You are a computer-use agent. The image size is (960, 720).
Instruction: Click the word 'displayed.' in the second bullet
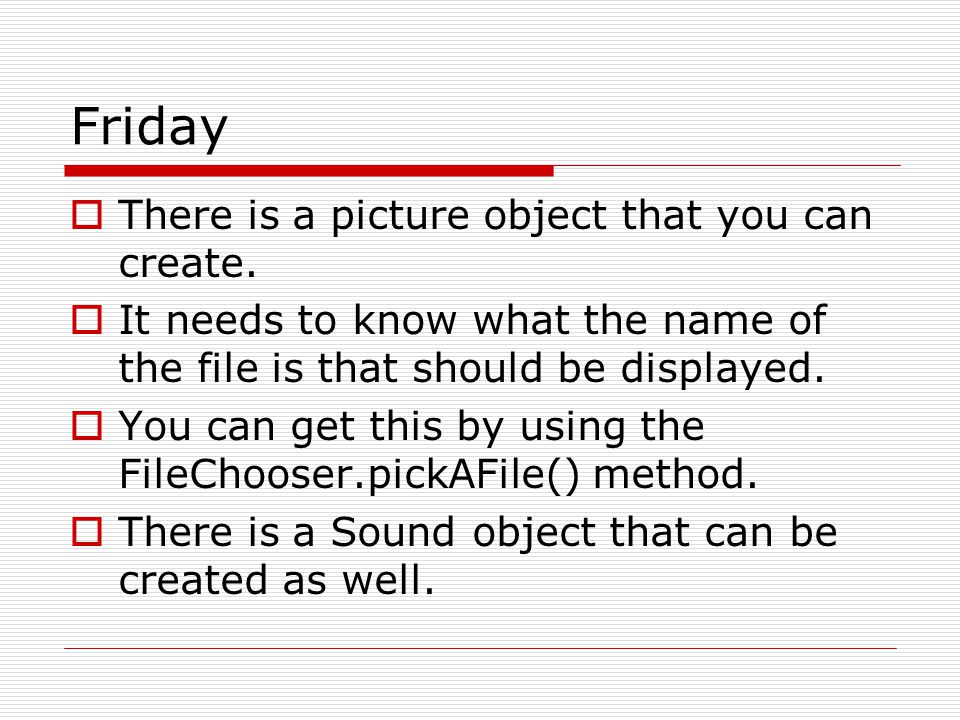722,370
